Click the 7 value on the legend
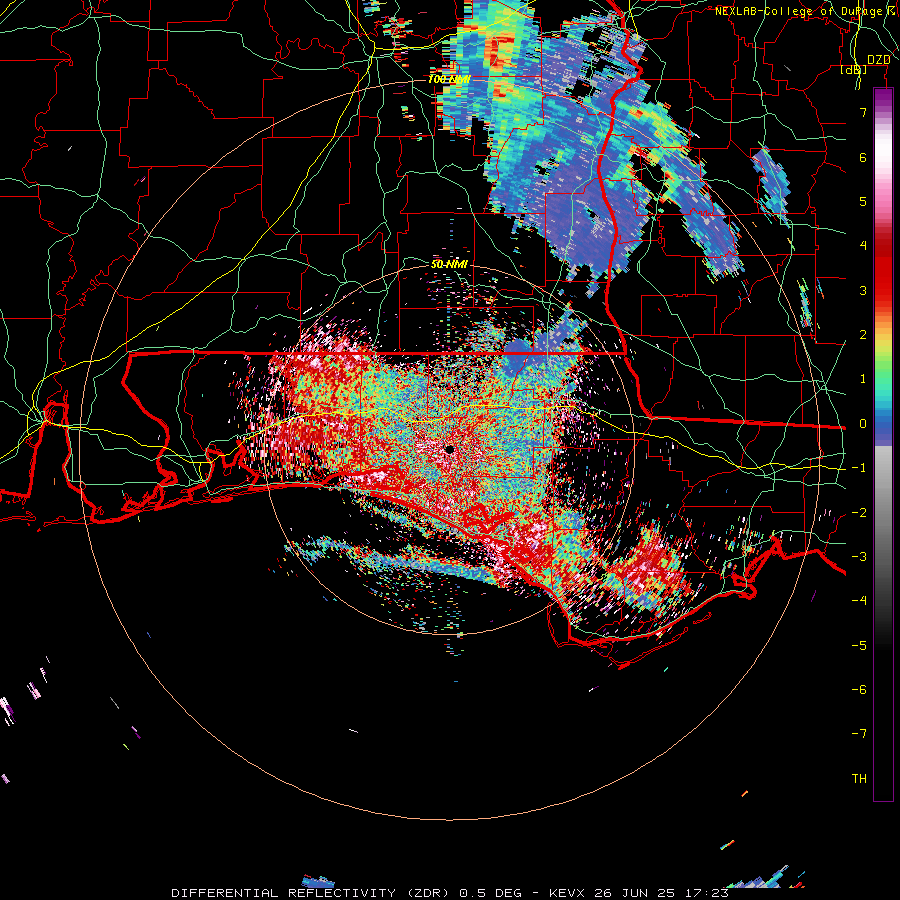The image size is (900, 900). coord(863,112)
